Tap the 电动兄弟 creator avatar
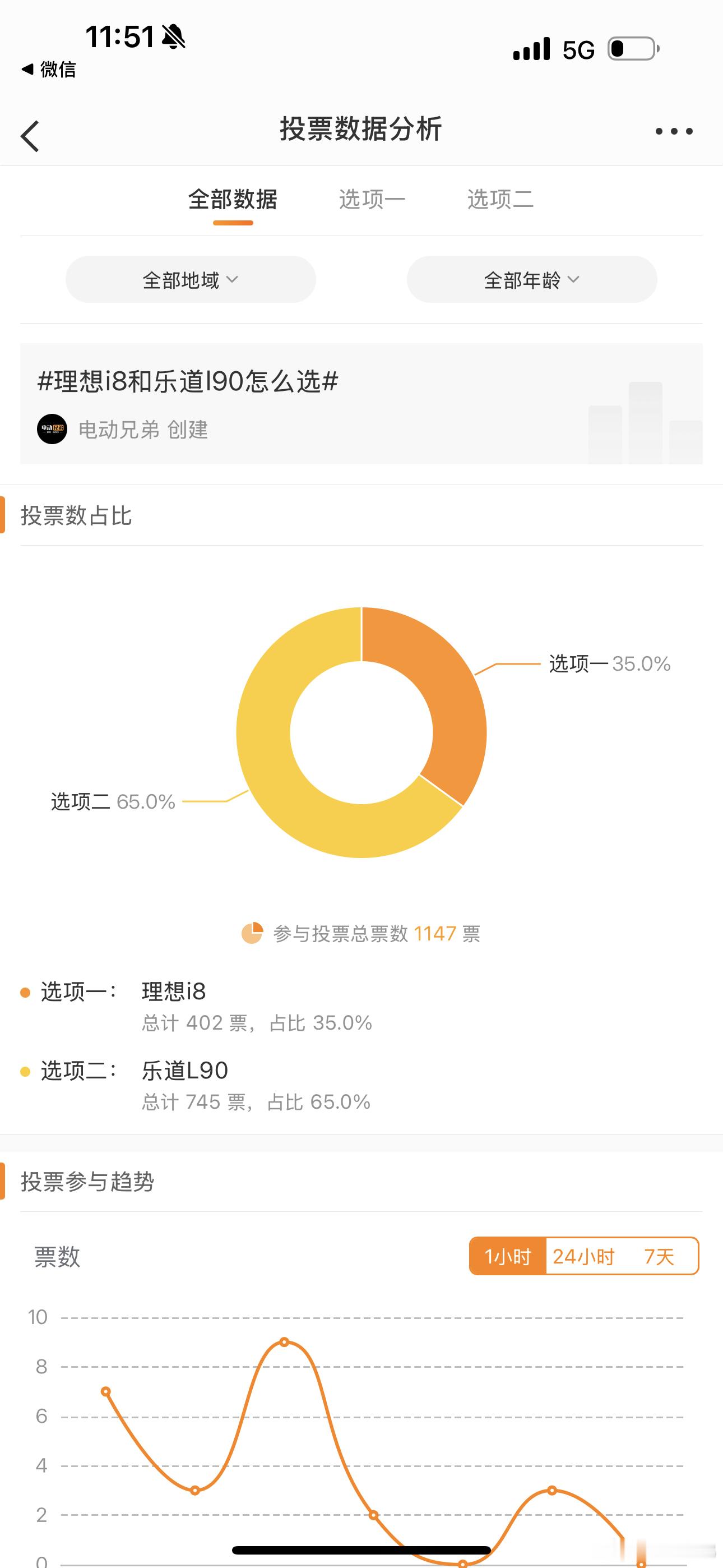Screen dimensions: 723x1568 tap(52, 429)
